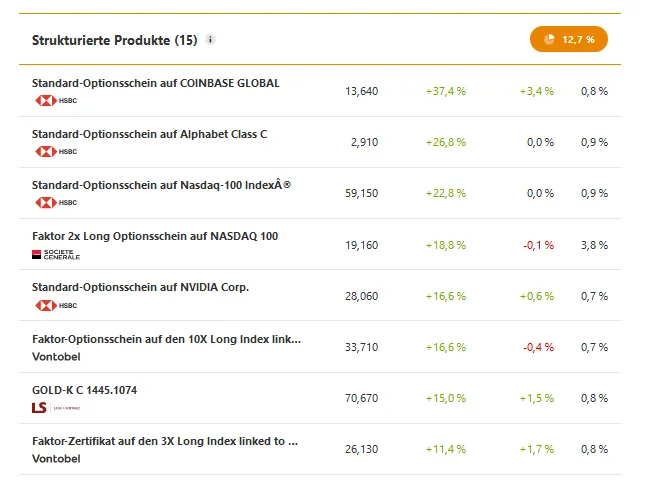Viewport: 667px width, 485px height.
Task: Select the +0,6 % daily change value
Action: [537, 296]
